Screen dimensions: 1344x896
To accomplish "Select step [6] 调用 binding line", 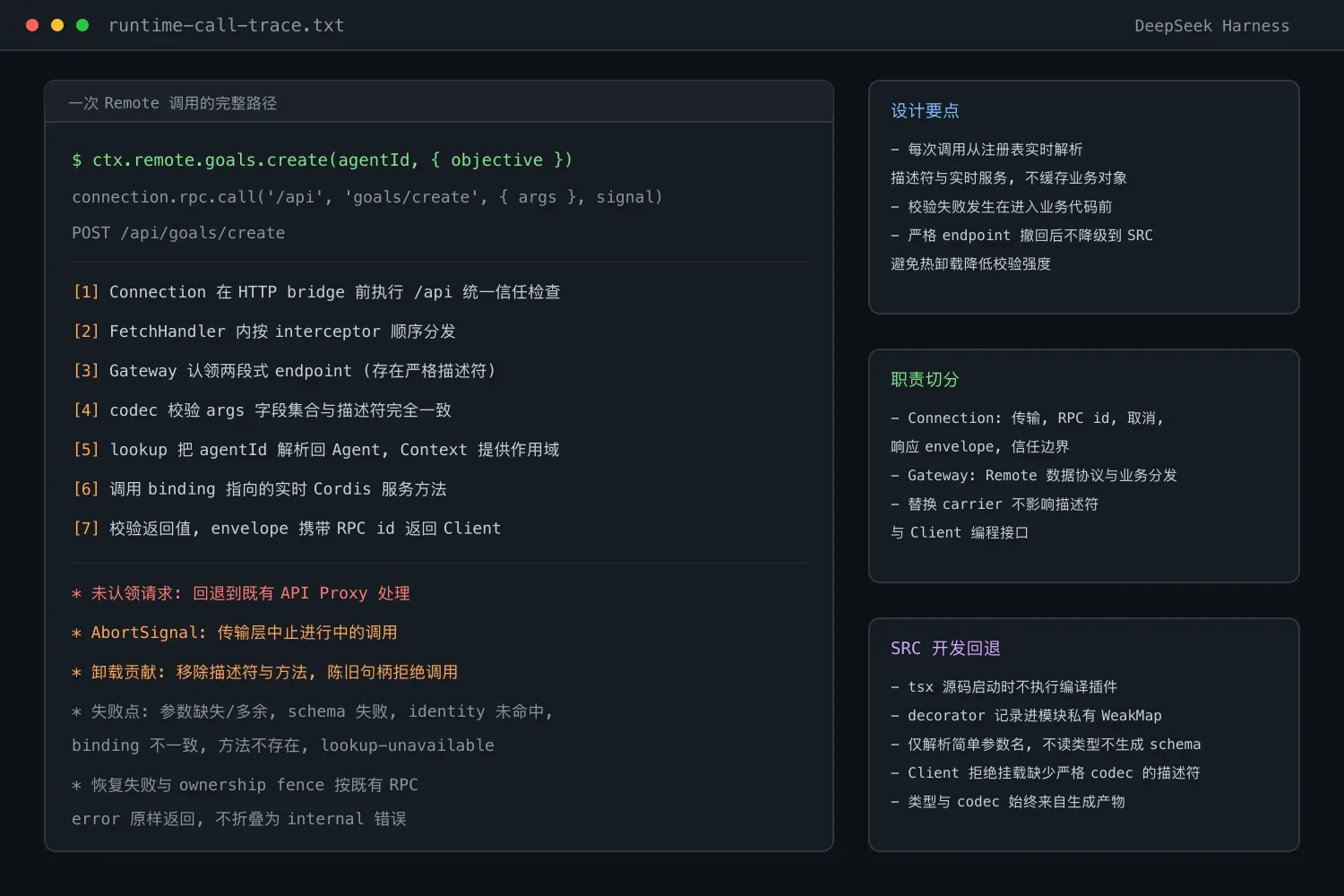I will pyautogui.click(x=259, y=489).
